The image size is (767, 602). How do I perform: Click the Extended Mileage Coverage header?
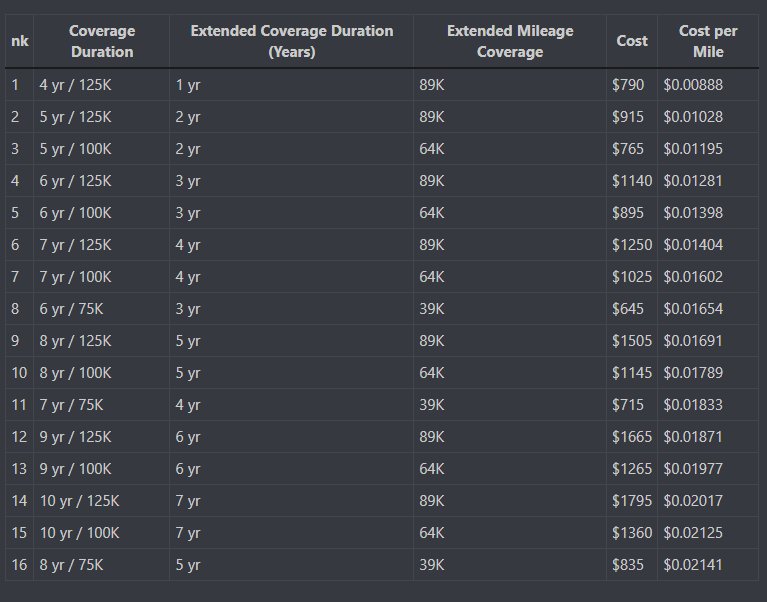click(x=510, y=41)
